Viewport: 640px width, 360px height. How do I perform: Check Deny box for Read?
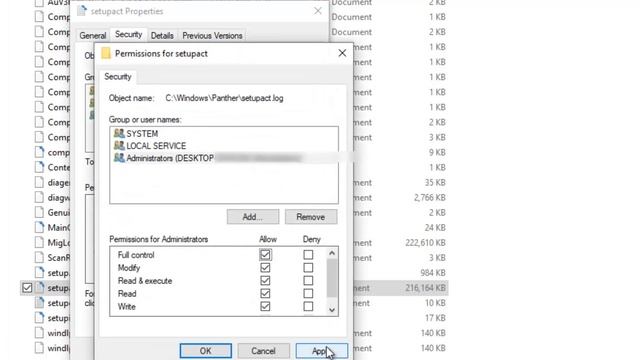(x=308, y=293)
